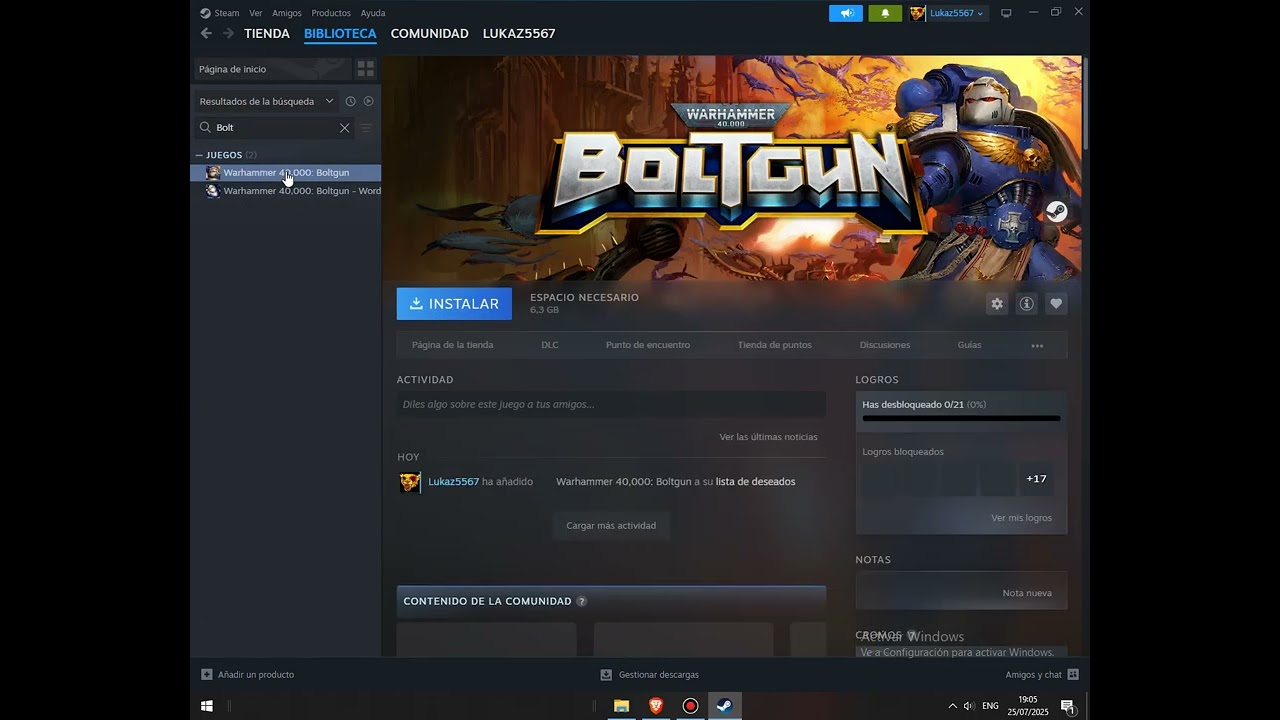
Task: Click the achievements progress bar
Action: [961, 419]
